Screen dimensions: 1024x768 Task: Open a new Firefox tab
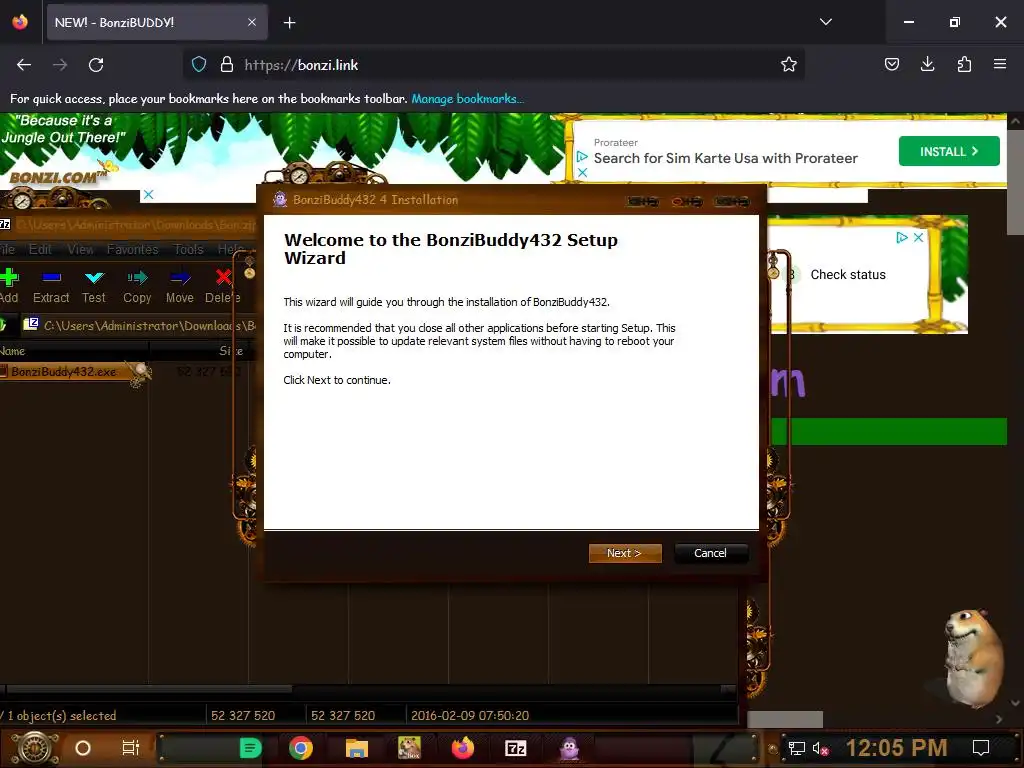(289, 23)
